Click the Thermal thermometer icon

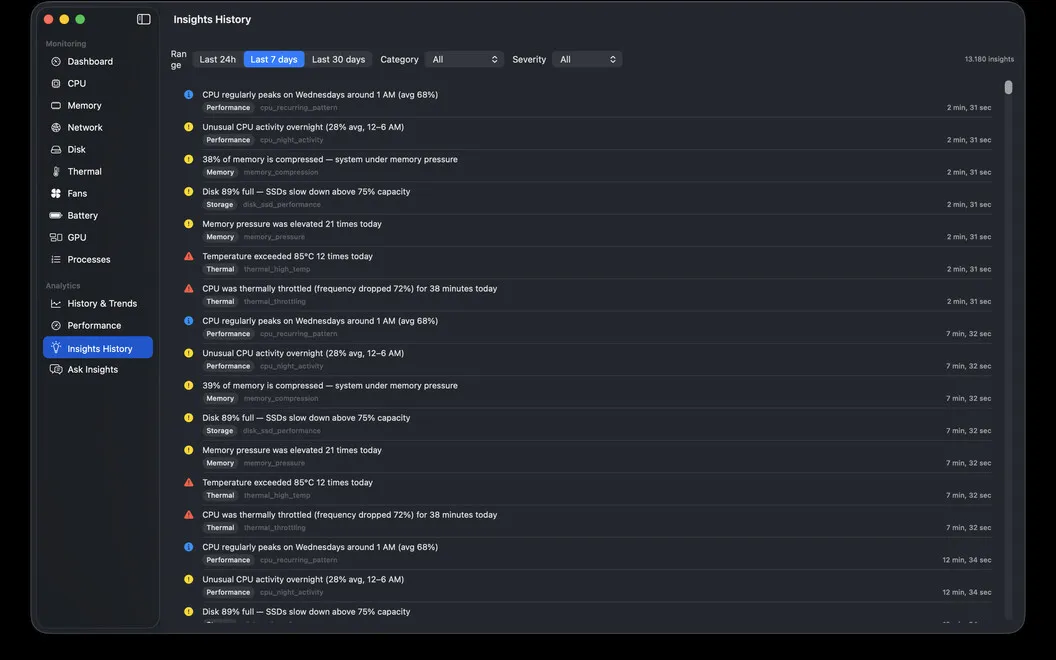pos(56,171)
